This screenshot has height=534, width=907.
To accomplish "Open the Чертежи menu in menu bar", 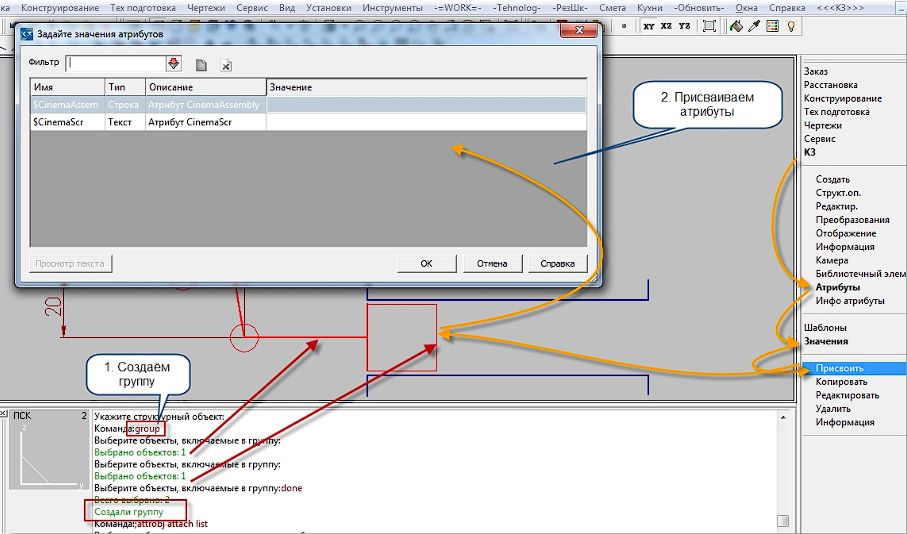I will (207, 8).
